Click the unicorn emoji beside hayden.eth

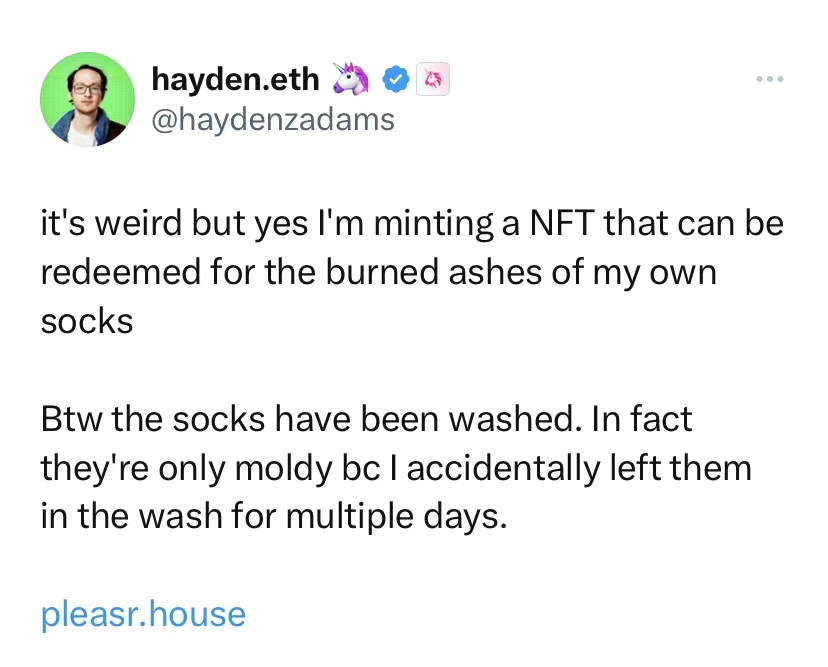[351, 79]
